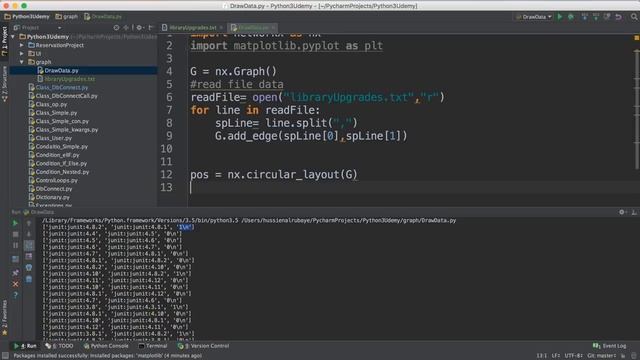Close the Run tab with the red X
The image size is (640, 360).
15,284
